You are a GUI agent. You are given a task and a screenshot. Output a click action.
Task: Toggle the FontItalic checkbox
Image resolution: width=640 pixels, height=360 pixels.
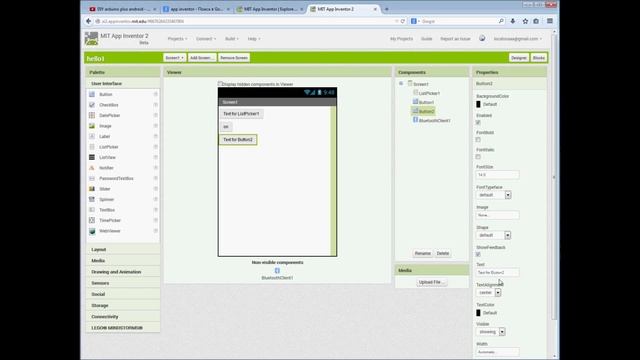(478, 157)
